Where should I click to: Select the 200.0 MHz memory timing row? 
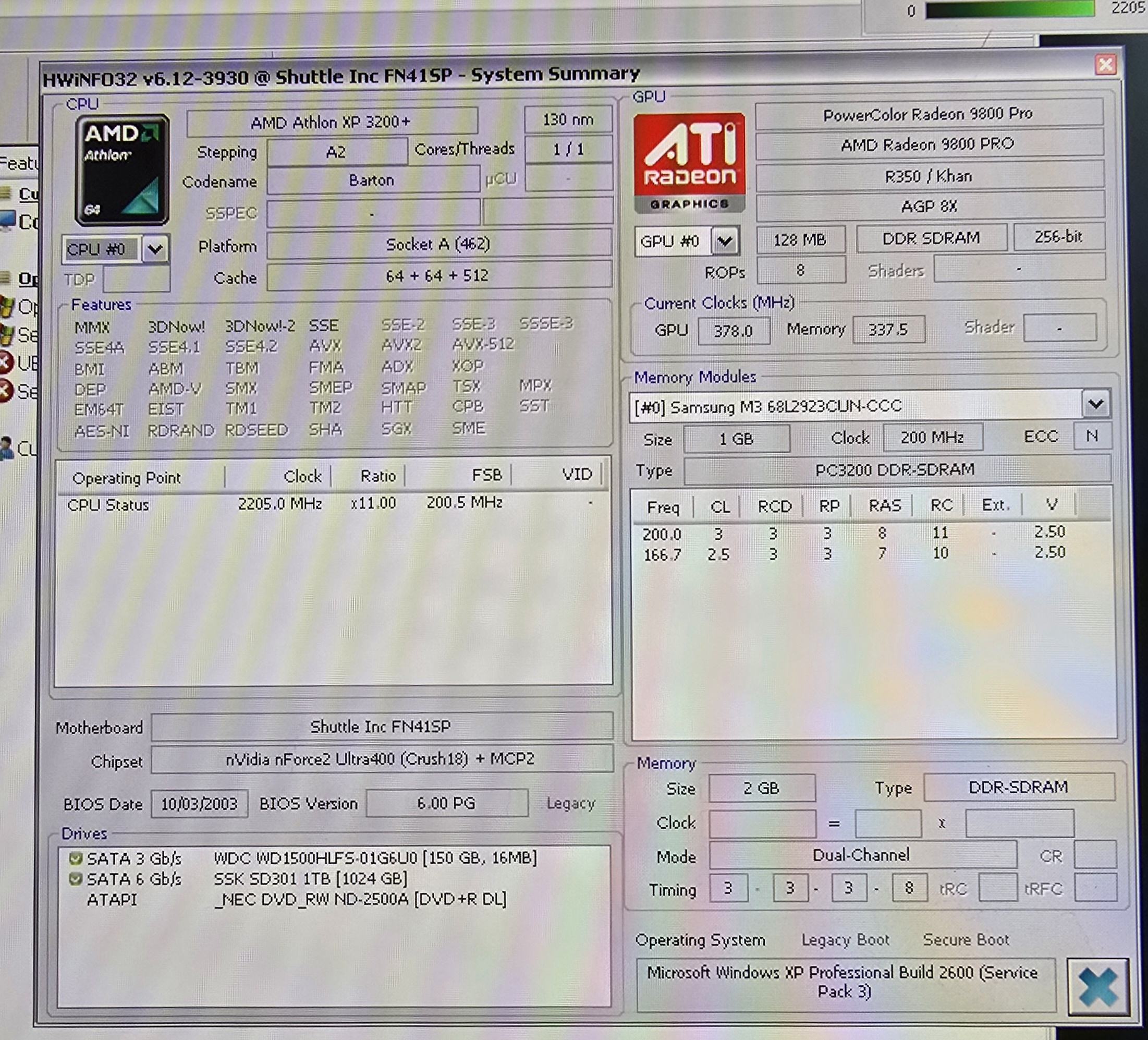(x=662, y=534)
